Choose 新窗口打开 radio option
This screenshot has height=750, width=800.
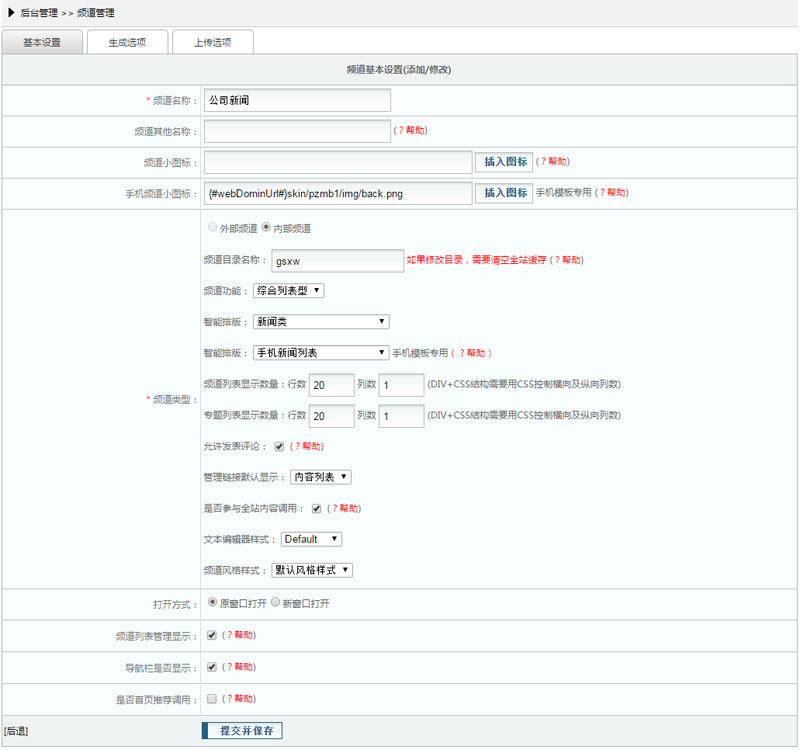click(x=276, y=603)
